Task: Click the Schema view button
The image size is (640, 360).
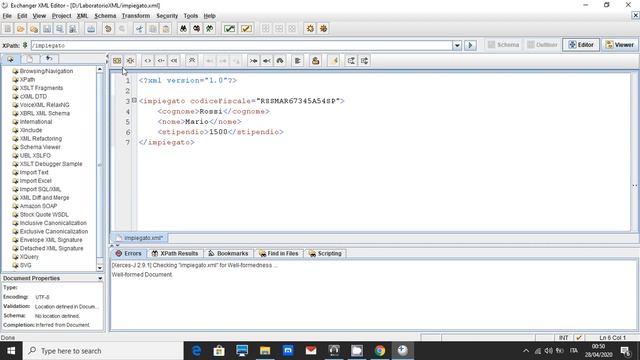Action: pyautogui.click(x=504, y=45)
